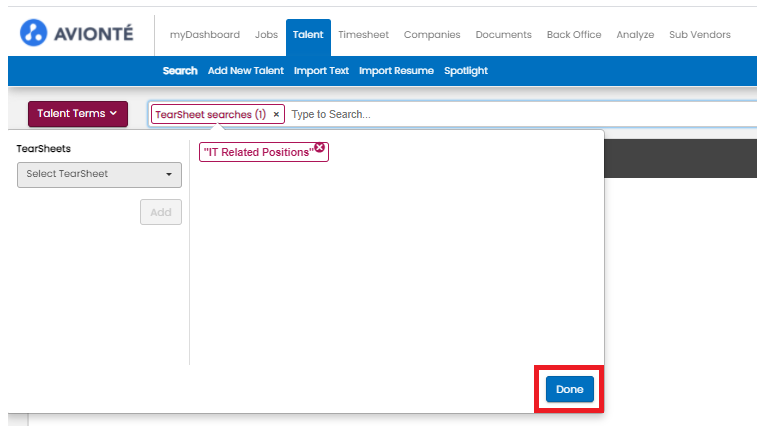Expand the Select TearSheet combo box

[x=99, y=174]
